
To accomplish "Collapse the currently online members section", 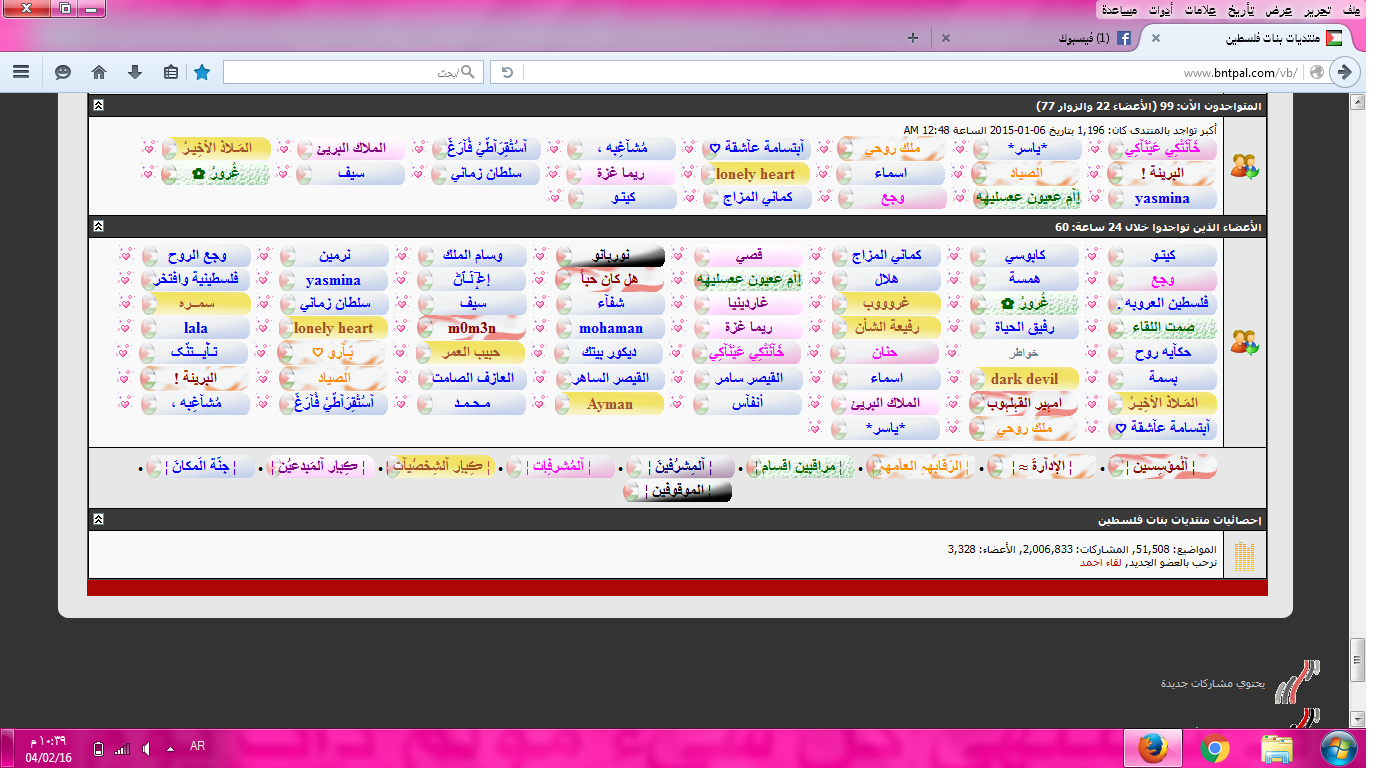I will [x=98, y=105].
